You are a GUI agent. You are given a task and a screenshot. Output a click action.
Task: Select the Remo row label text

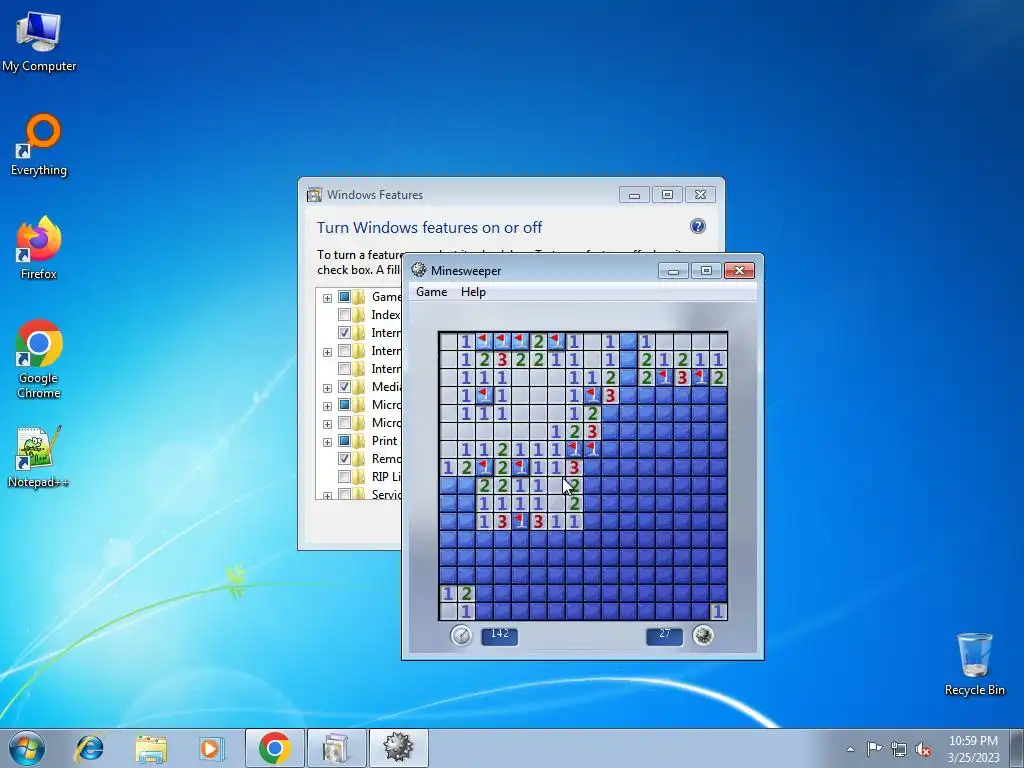pos(386,458)
